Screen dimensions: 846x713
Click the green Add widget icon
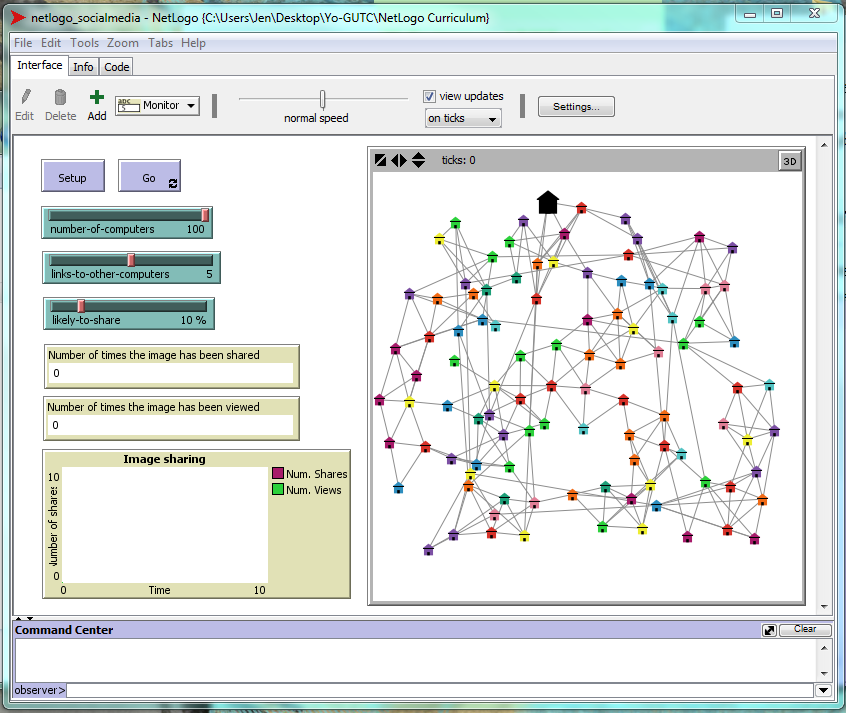point(96,98)
